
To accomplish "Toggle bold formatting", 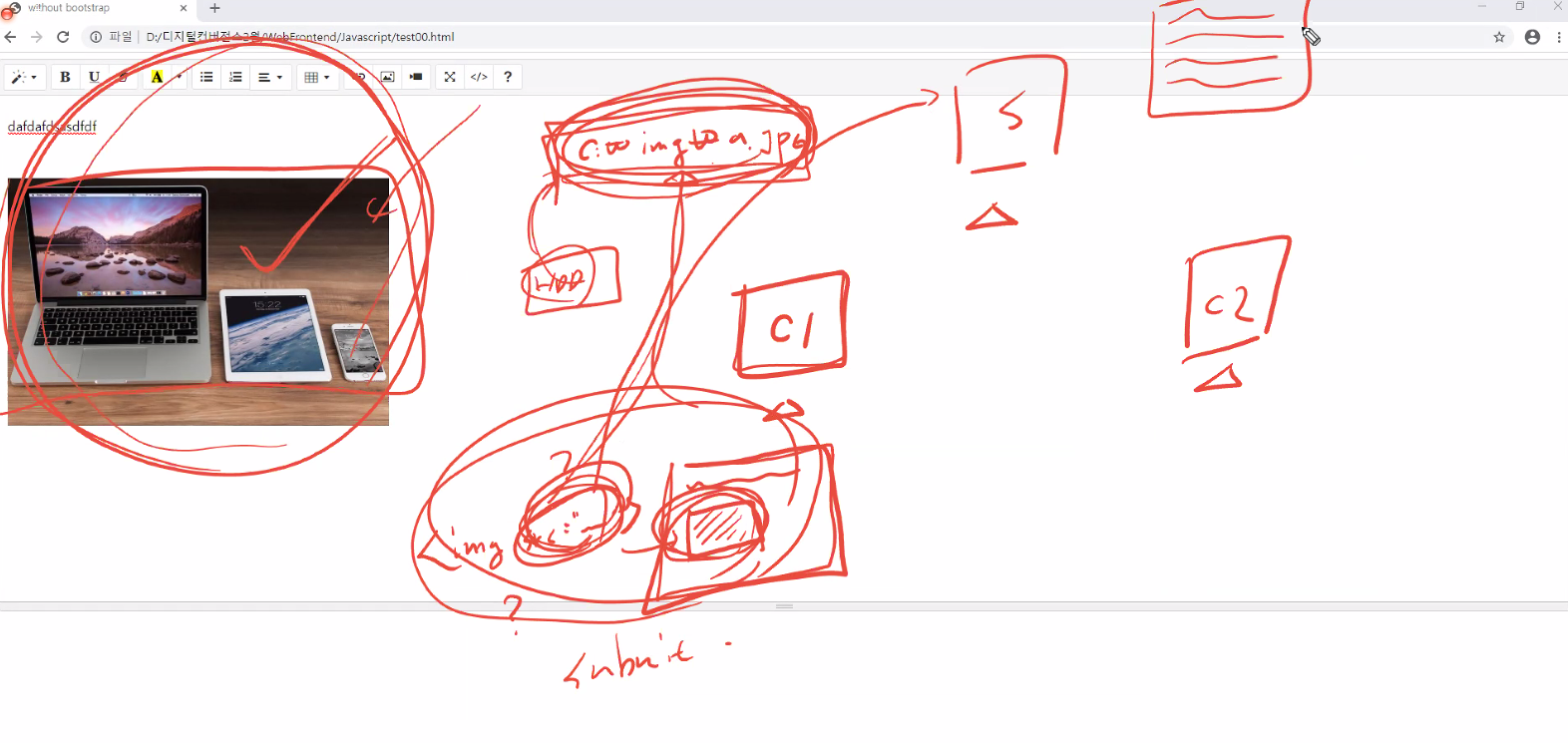I will click(x=65, y=77).
